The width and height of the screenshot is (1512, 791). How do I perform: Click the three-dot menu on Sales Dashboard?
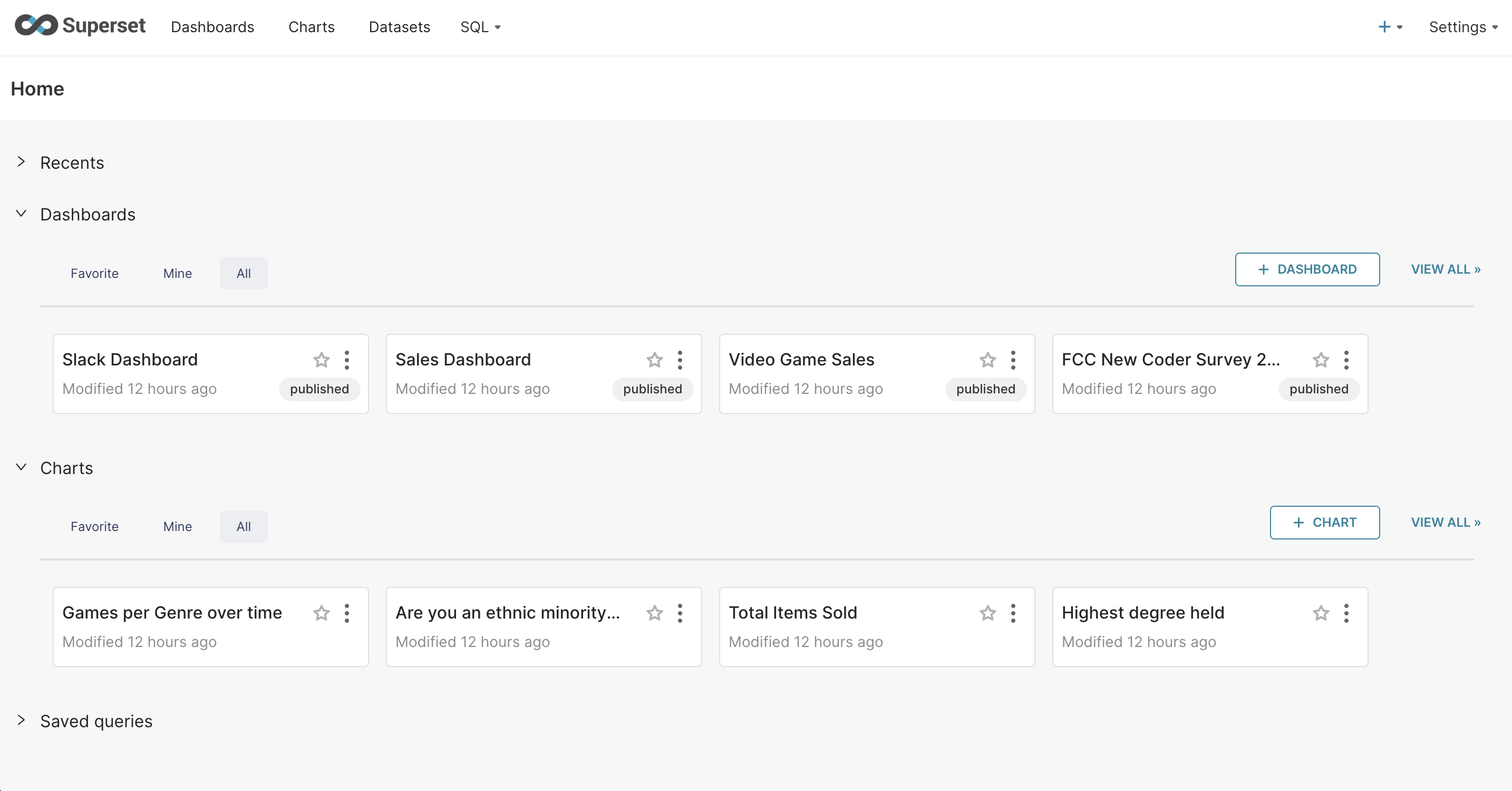pyautogui.click(x=682, y=360)
